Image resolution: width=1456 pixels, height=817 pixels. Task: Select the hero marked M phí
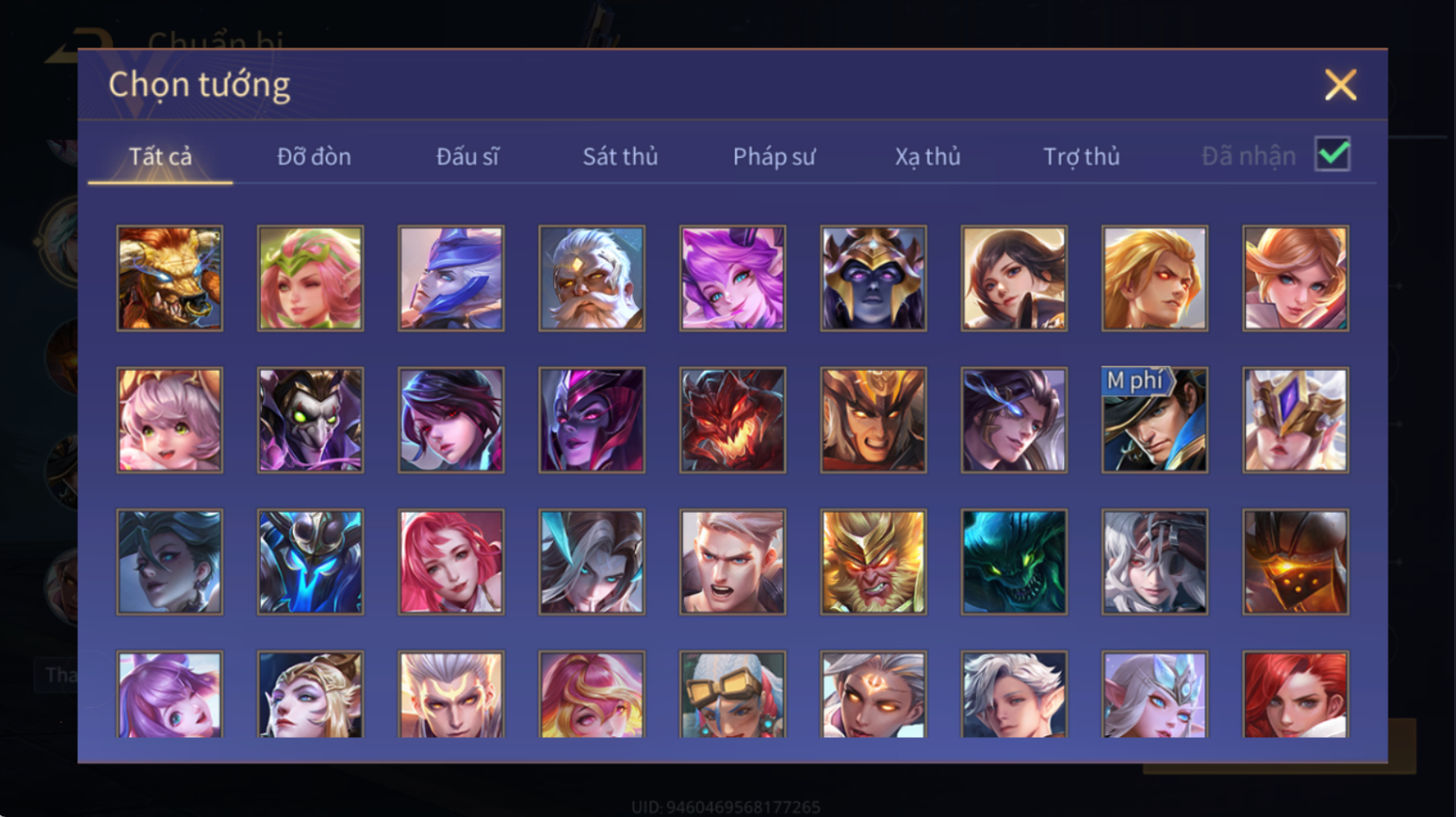click(x=1154, y=420)
